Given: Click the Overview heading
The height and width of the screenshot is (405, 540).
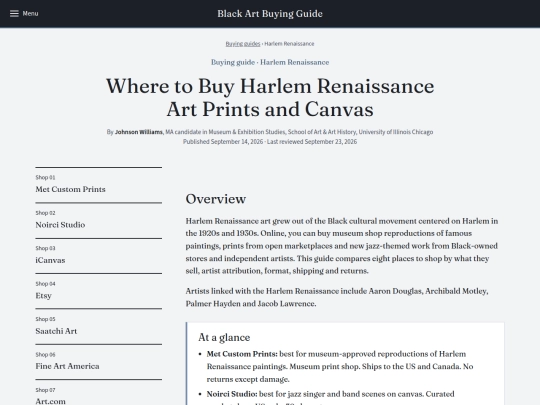Looking at the screenshot, I should 216,199.
